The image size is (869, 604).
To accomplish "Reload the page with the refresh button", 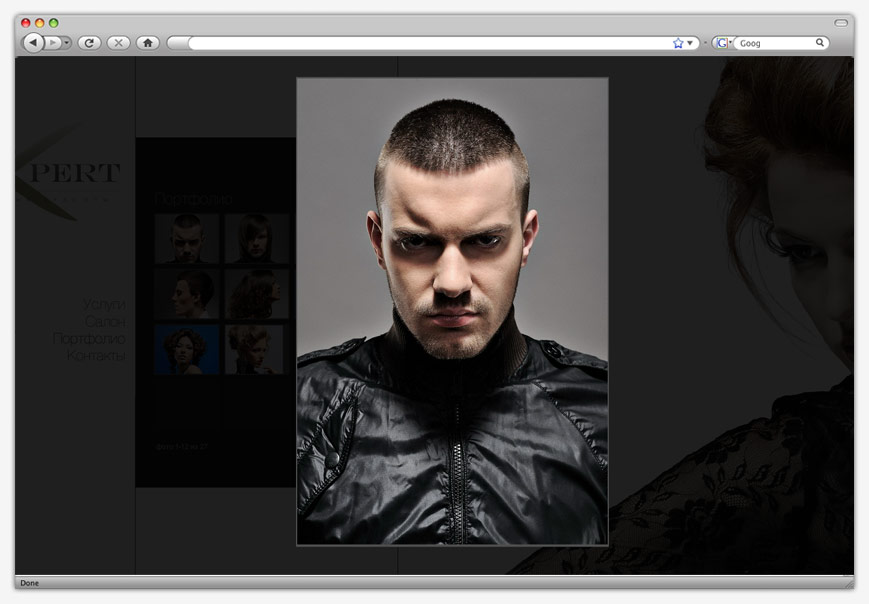I will (x=89, y=43).
